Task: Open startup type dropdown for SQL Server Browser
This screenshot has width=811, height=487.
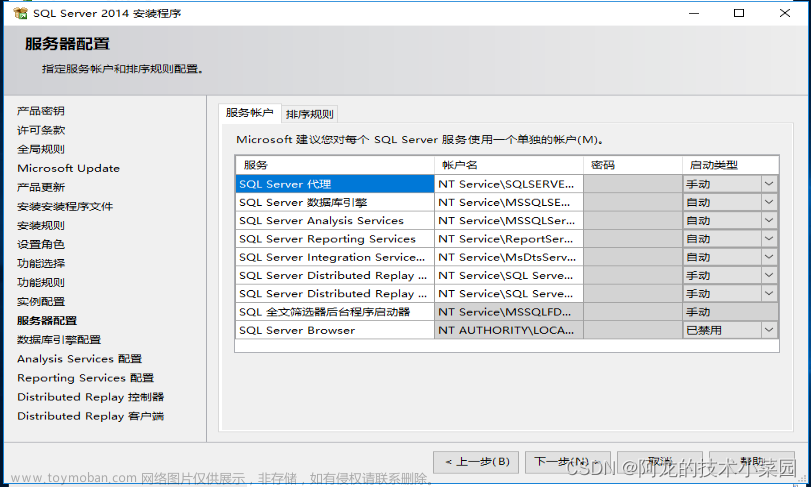Action: point(769,330)
